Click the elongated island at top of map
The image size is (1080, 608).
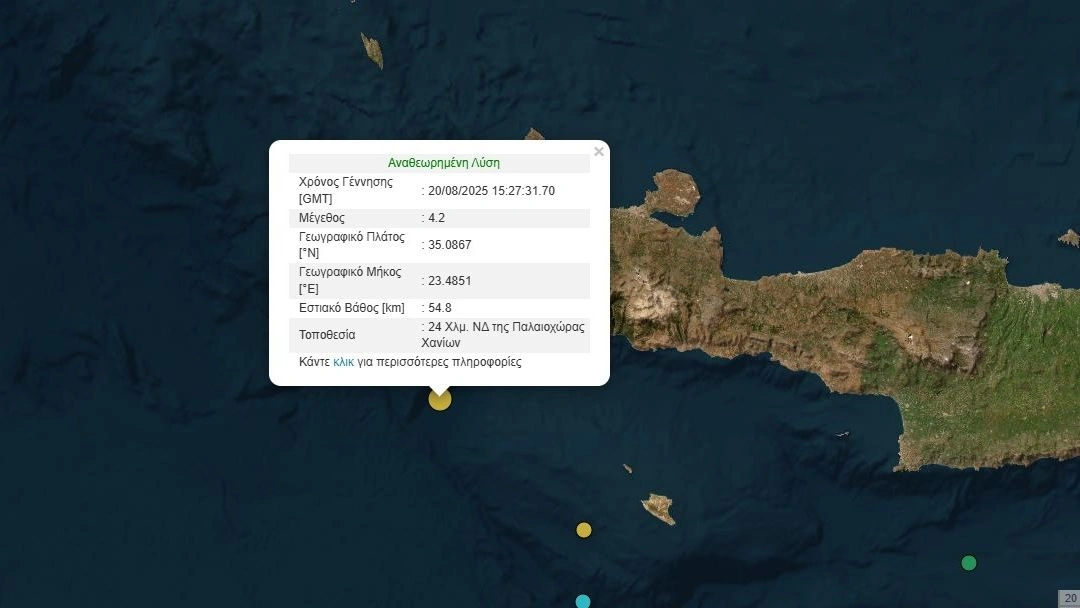[372, 50]
